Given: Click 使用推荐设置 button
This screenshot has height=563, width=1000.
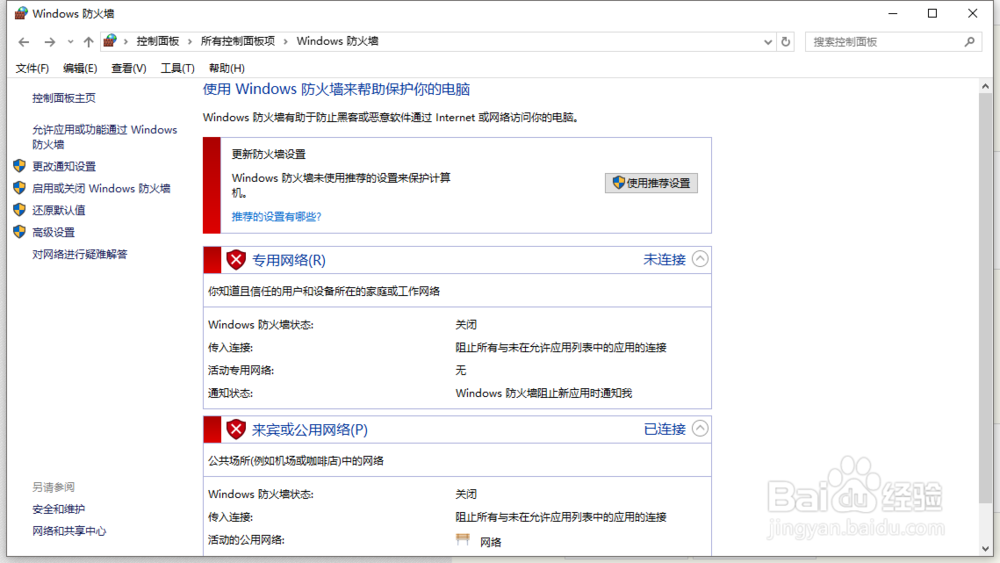Looking at the screenshot, I should (x=651, y=183).
